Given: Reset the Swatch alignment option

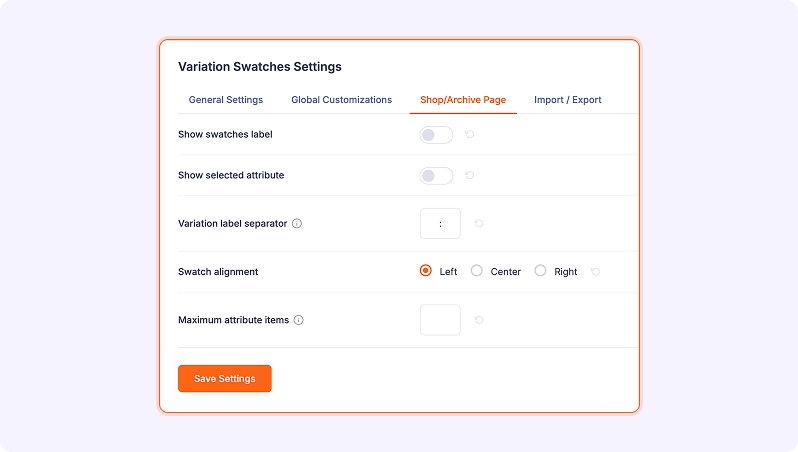Looking at the screenshot, I should point(595,272).
